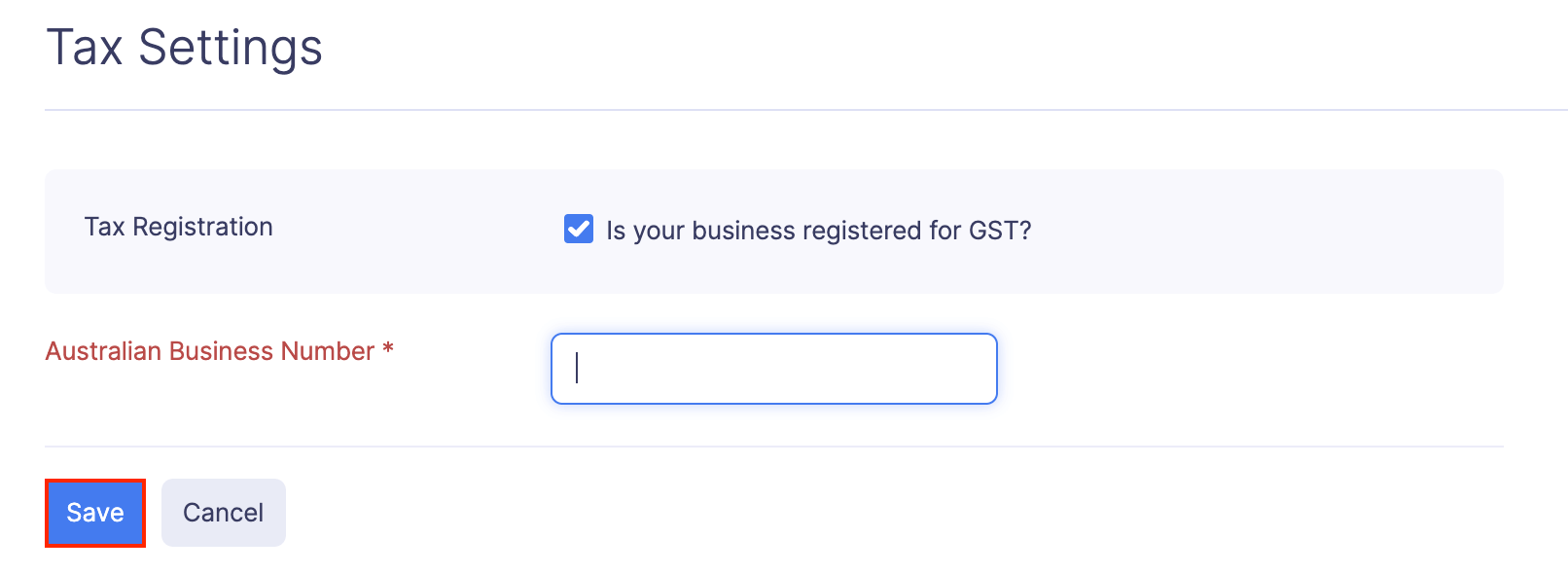Click the GST question text label
The width and height of the screenshot is (1568, 574).
click(x=819, y=230)
